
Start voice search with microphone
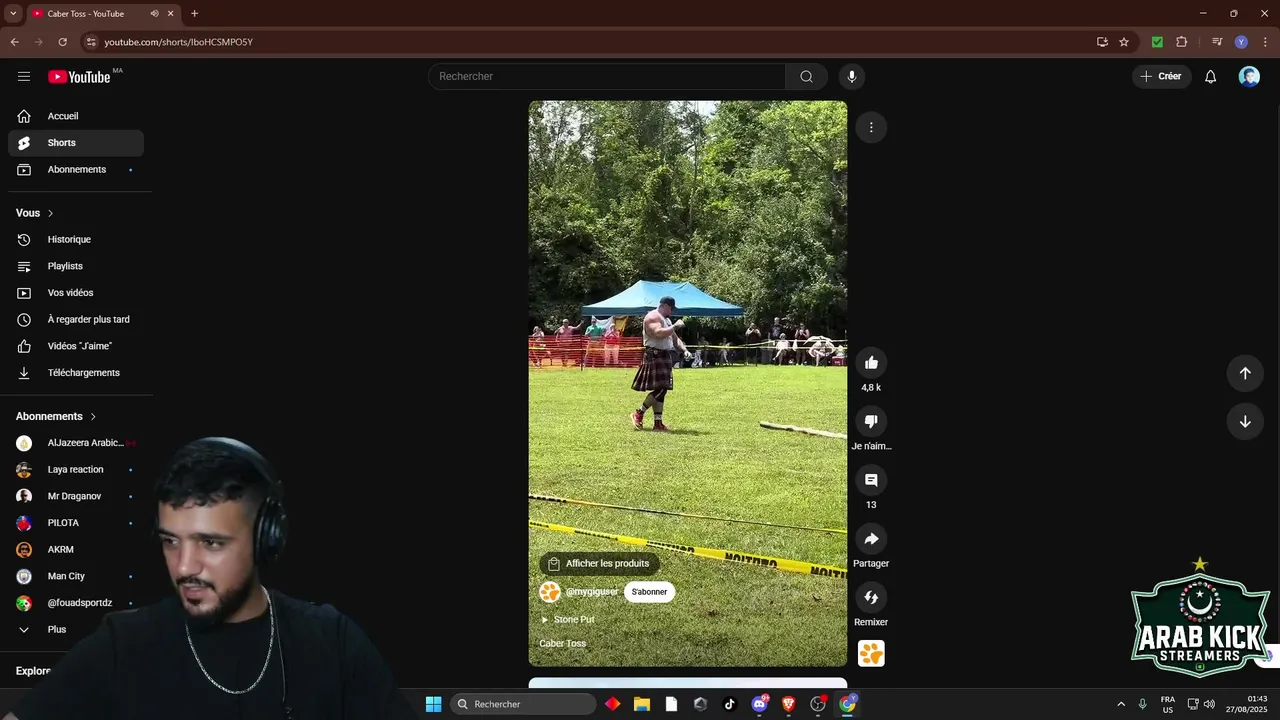click(x=852, y=76)
